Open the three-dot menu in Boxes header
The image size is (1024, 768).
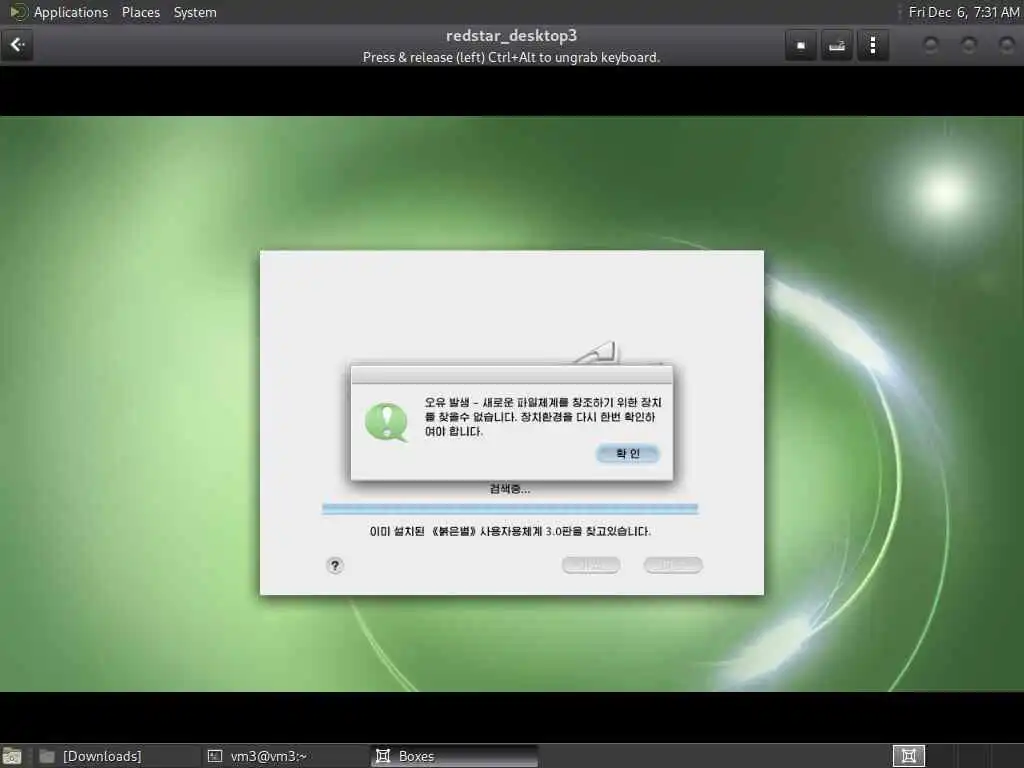[x=872, y=46]
